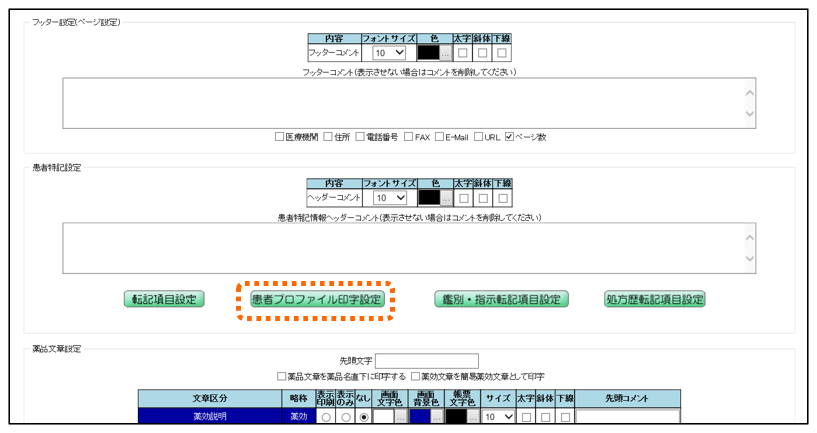The height and width of the screenshot is (433, 817).
Task: Click the 転記項目設定 button
Action: (x=164, y=299)
